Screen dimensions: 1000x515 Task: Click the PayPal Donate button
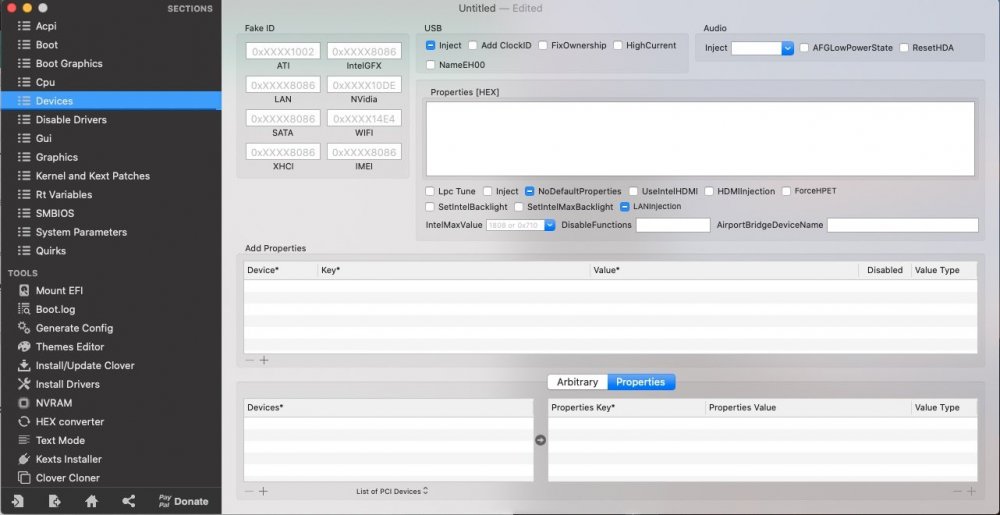click(183, 501)
